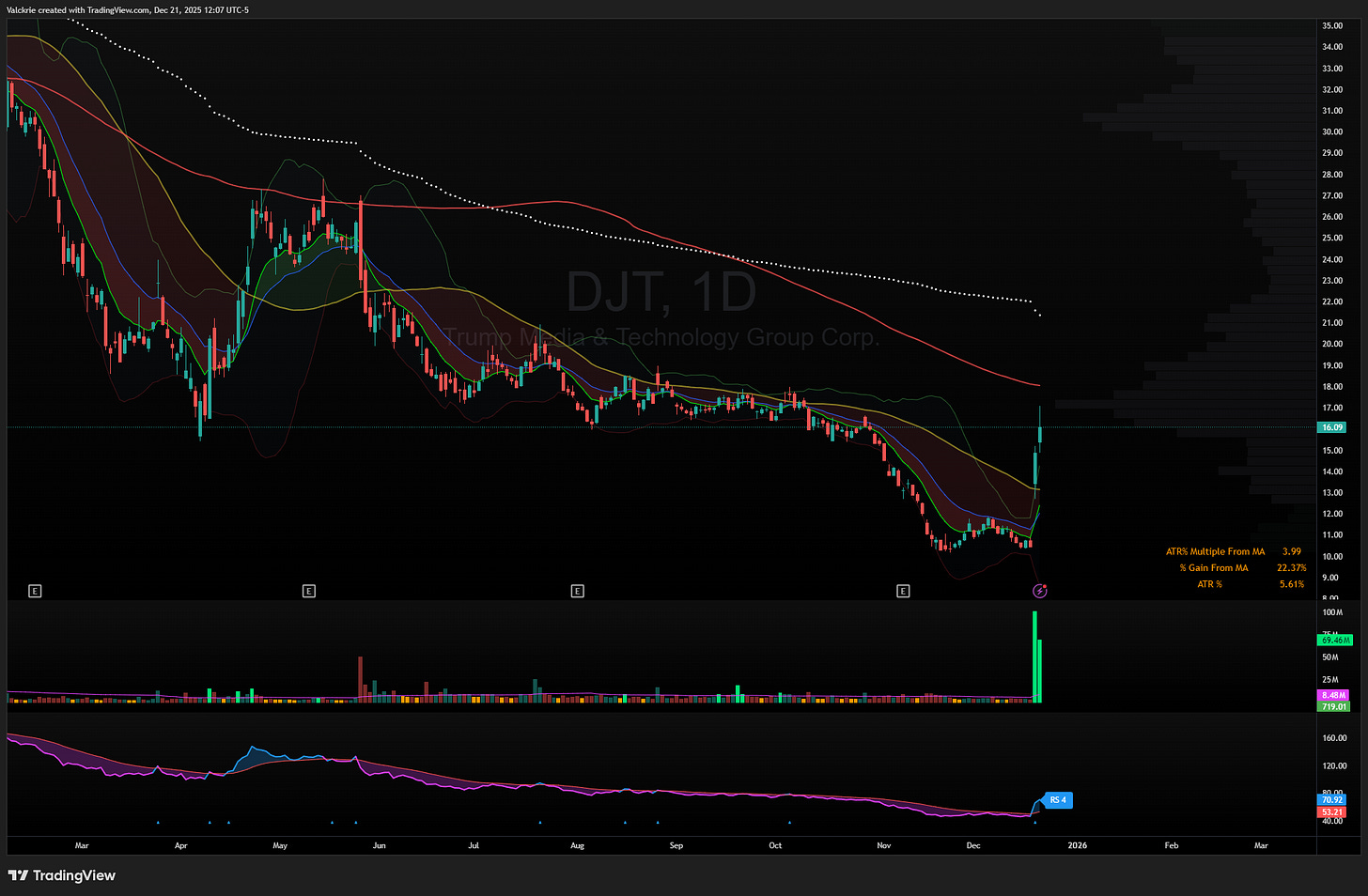Click the earnings E marker left of the Mar label
1368x896 pixels.
tap(35, 591)
